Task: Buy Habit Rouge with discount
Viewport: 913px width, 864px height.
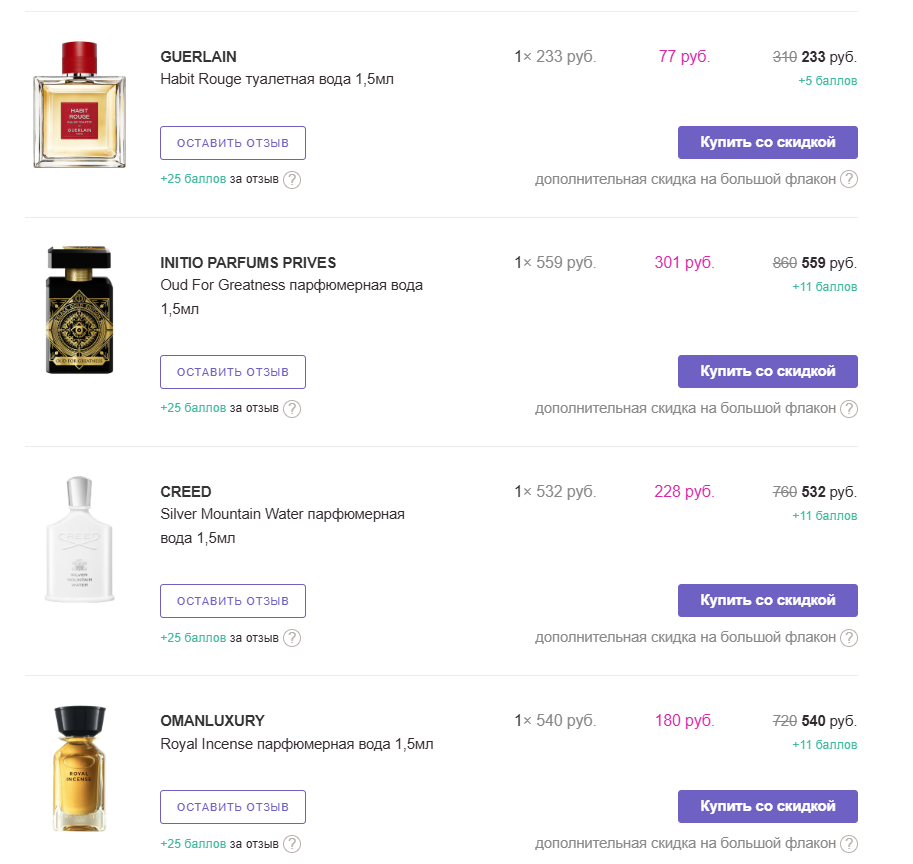Action: click(x=767, y=143)
